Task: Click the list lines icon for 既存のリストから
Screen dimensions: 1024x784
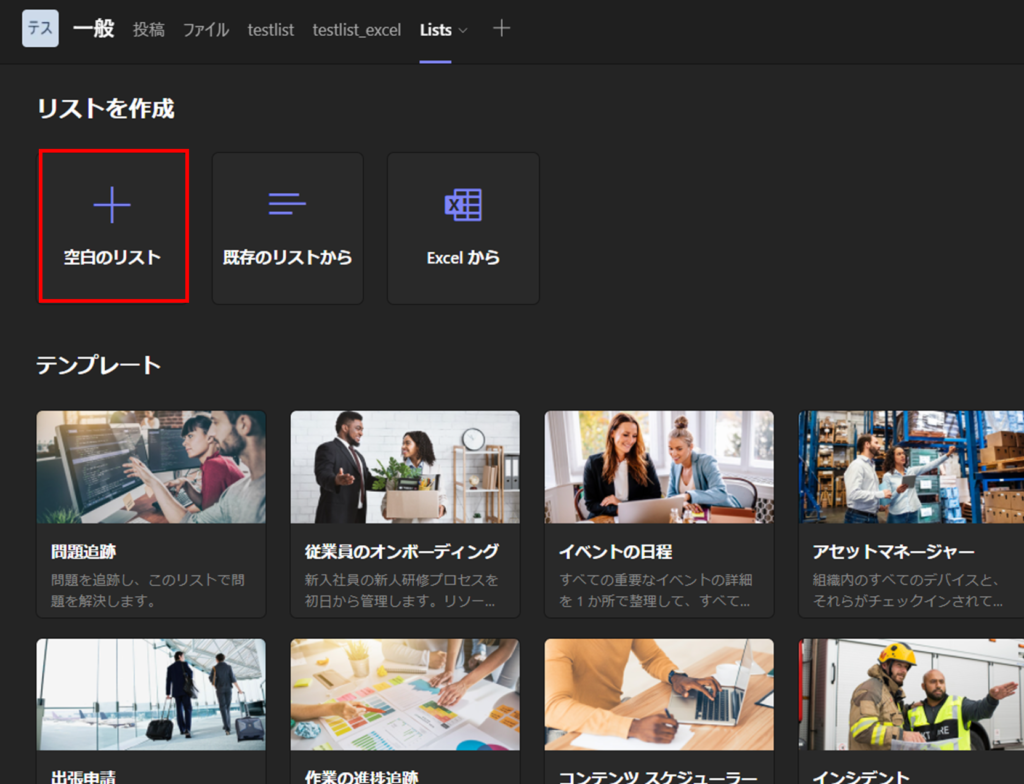Action: 287,204
